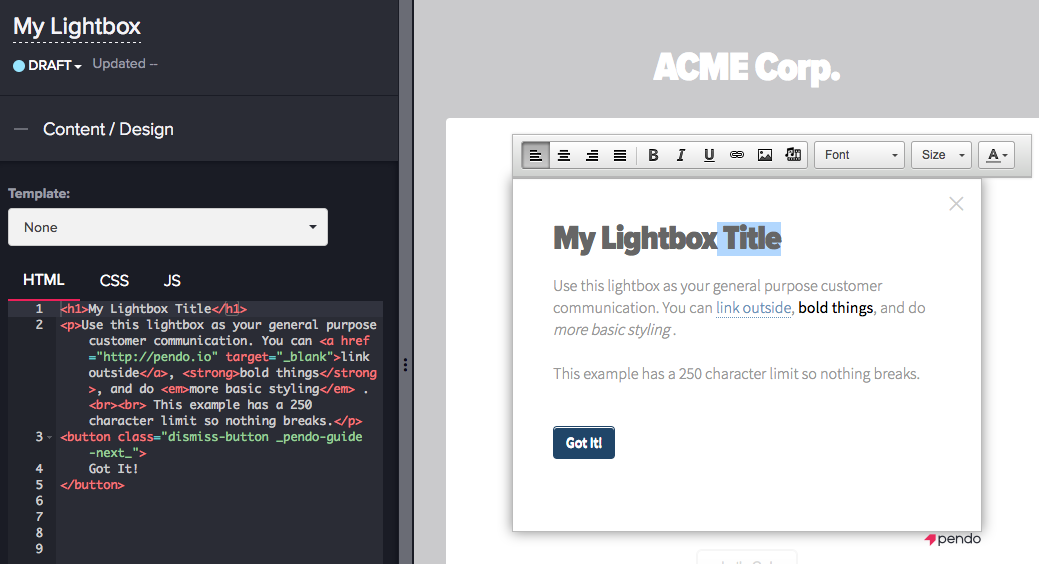This screenshot has width=1039, height=564.
Task: Center align text in editor toolbar
Action: (x=564, y=155)
